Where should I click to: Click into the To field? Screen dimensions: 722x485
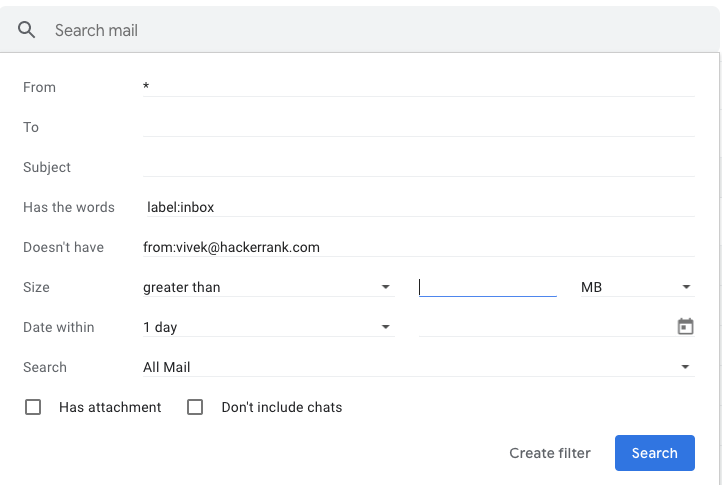pyautogui.click(x=419, y=127)
